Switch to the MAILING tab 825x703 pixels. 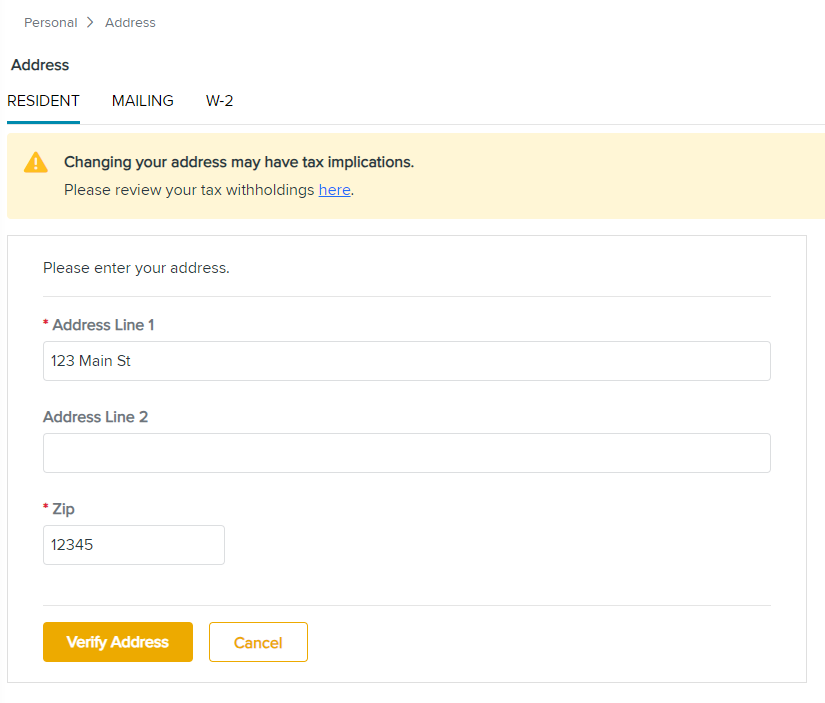pyautogui.click(x=142, y=101)
